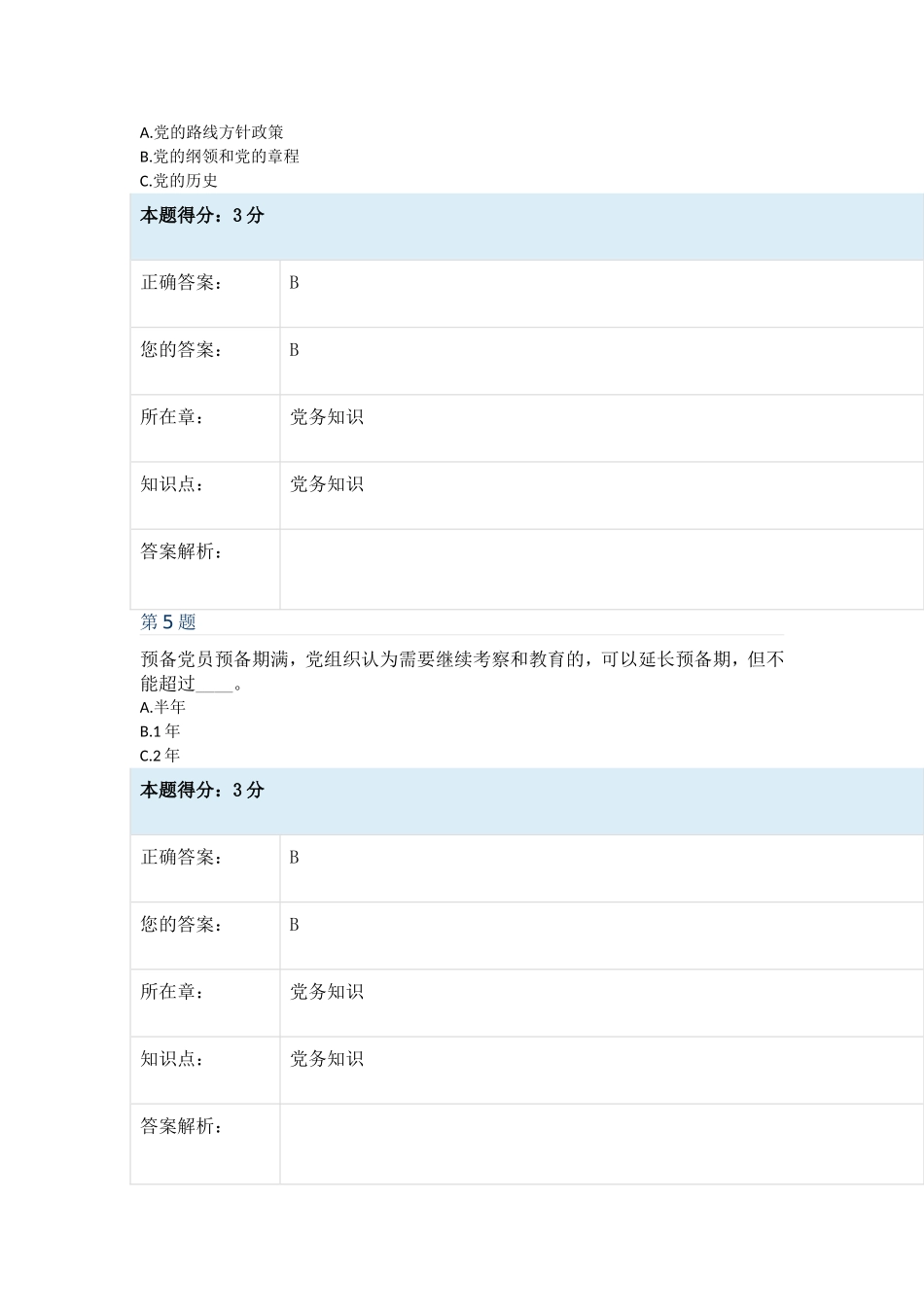Click 答案解析 label in first table
This screenshot has width=924, height=1307.
pyautogui.click(x=182, y=551)
